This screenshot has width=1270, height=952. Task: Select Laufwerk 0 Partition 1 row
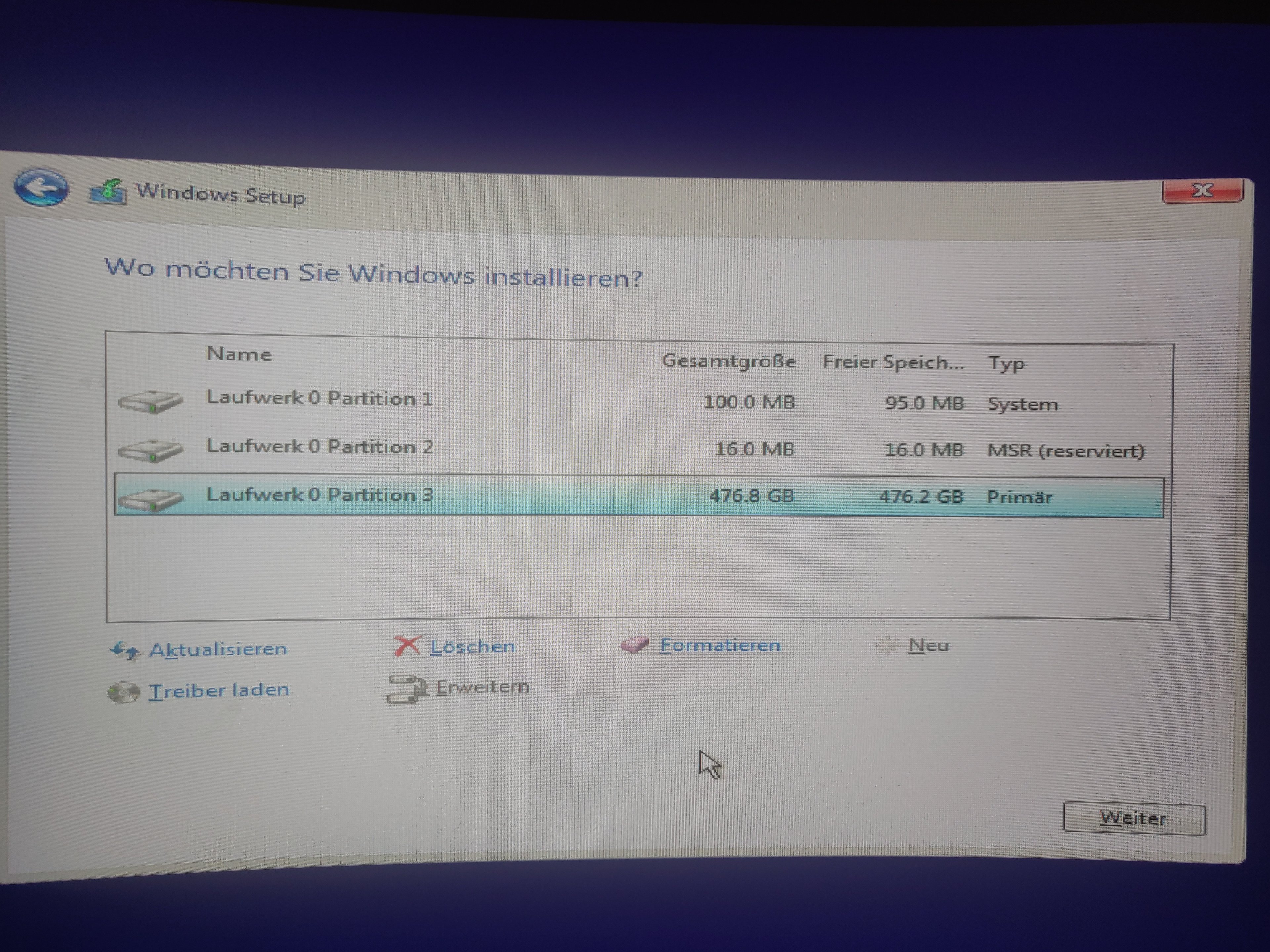point(319,398)
